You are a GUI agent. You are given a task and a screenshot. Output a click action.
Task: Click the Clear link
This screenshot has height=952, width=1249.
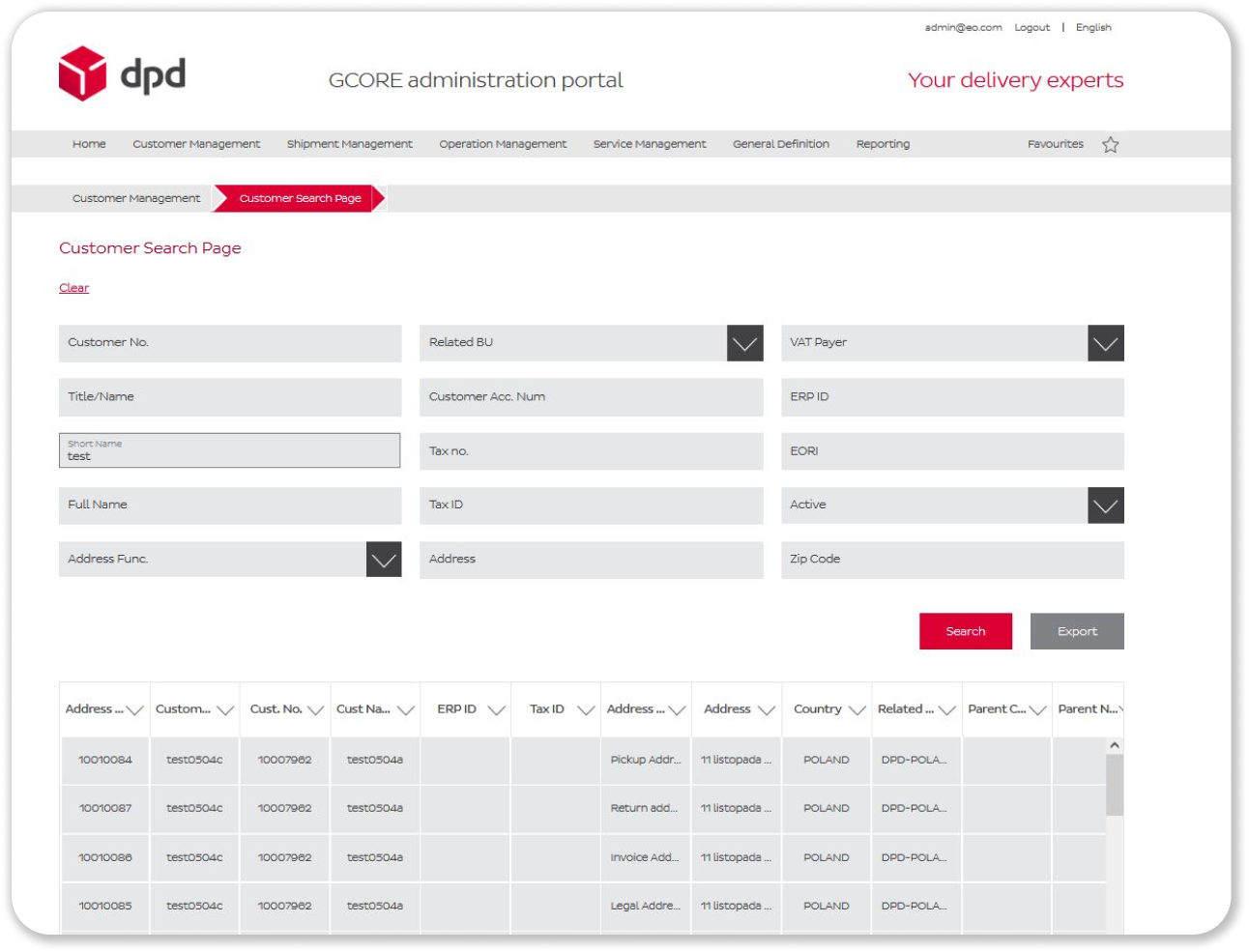click(x=73, y=287)
